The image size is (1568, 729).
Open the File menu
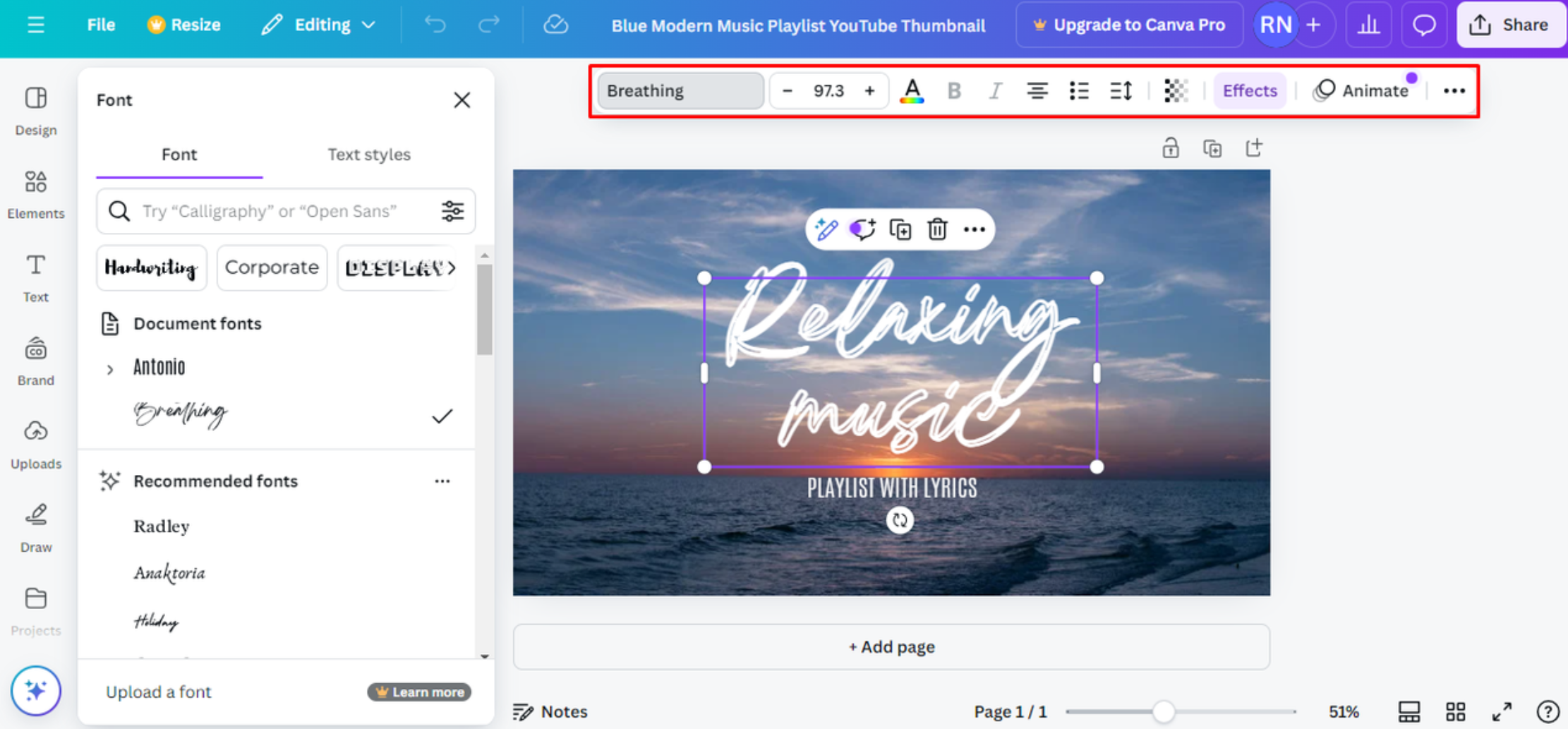coord(100,24)
